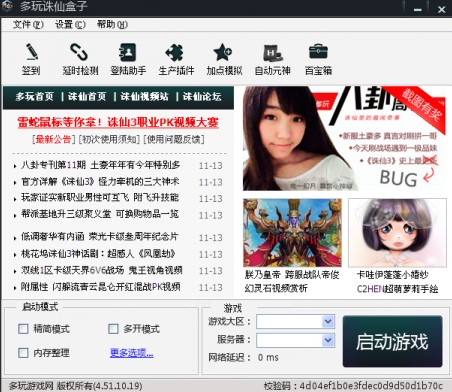Open the 设置(C) menu
Screen dimensions: 452x392
click(x=70, y=25)
